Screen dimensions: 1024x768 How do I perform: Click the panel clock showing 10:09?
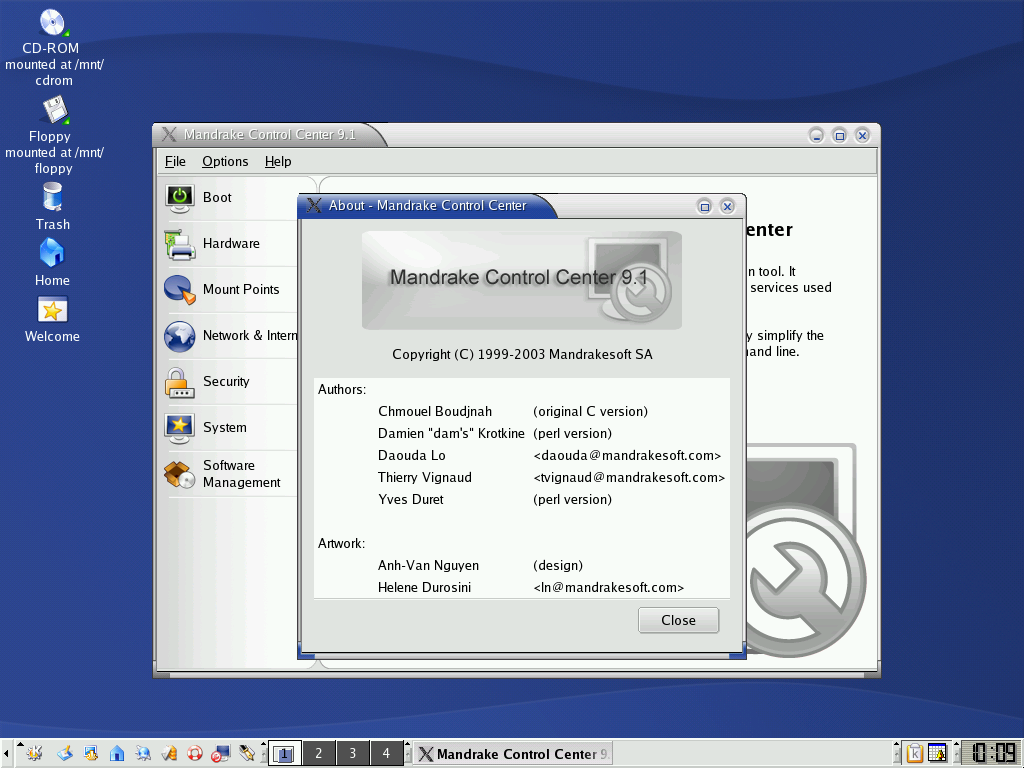pos(993,753)
